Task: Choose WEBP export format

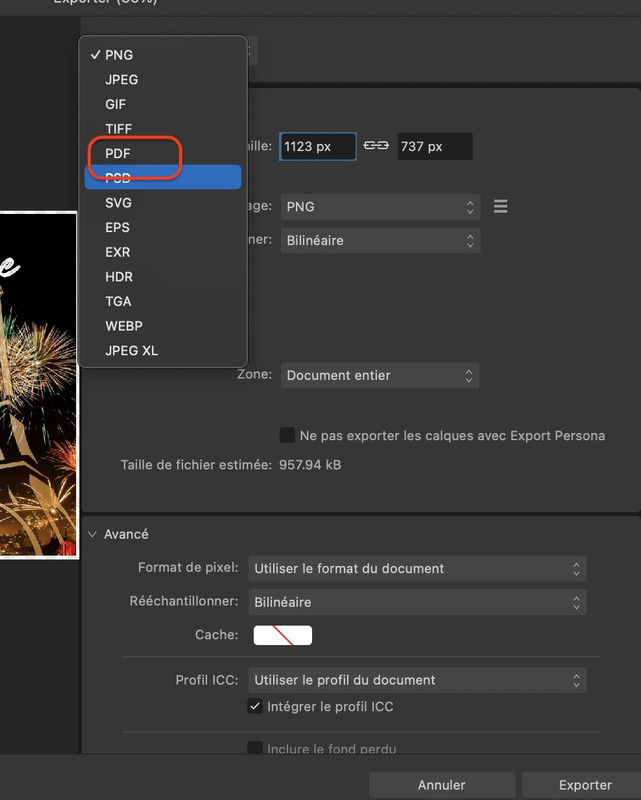Action: coord(163,326)
